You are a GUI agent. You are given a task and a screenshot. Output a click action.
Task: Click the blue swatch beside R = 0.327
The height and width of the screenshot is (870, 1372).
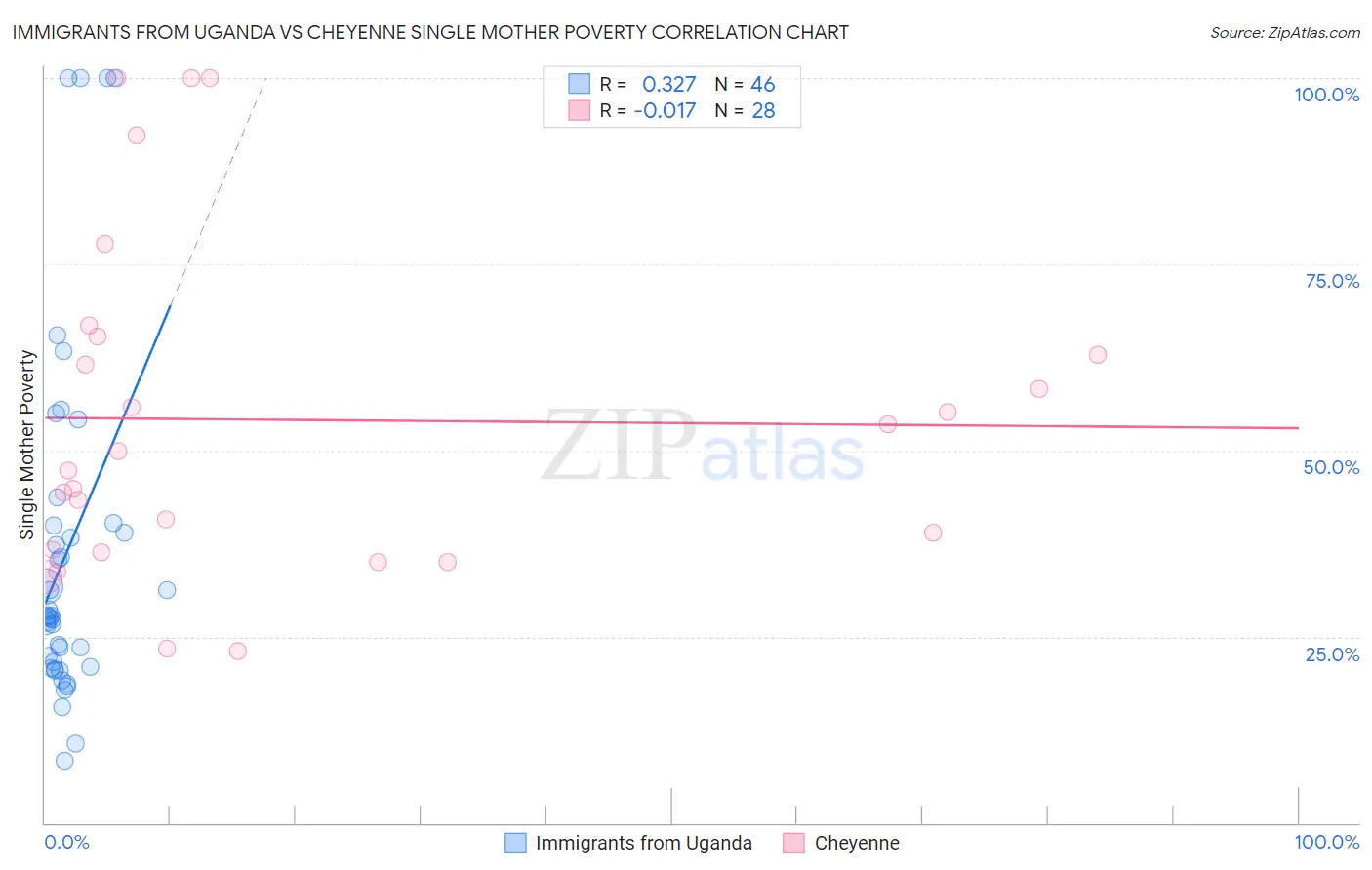point(580,84)
